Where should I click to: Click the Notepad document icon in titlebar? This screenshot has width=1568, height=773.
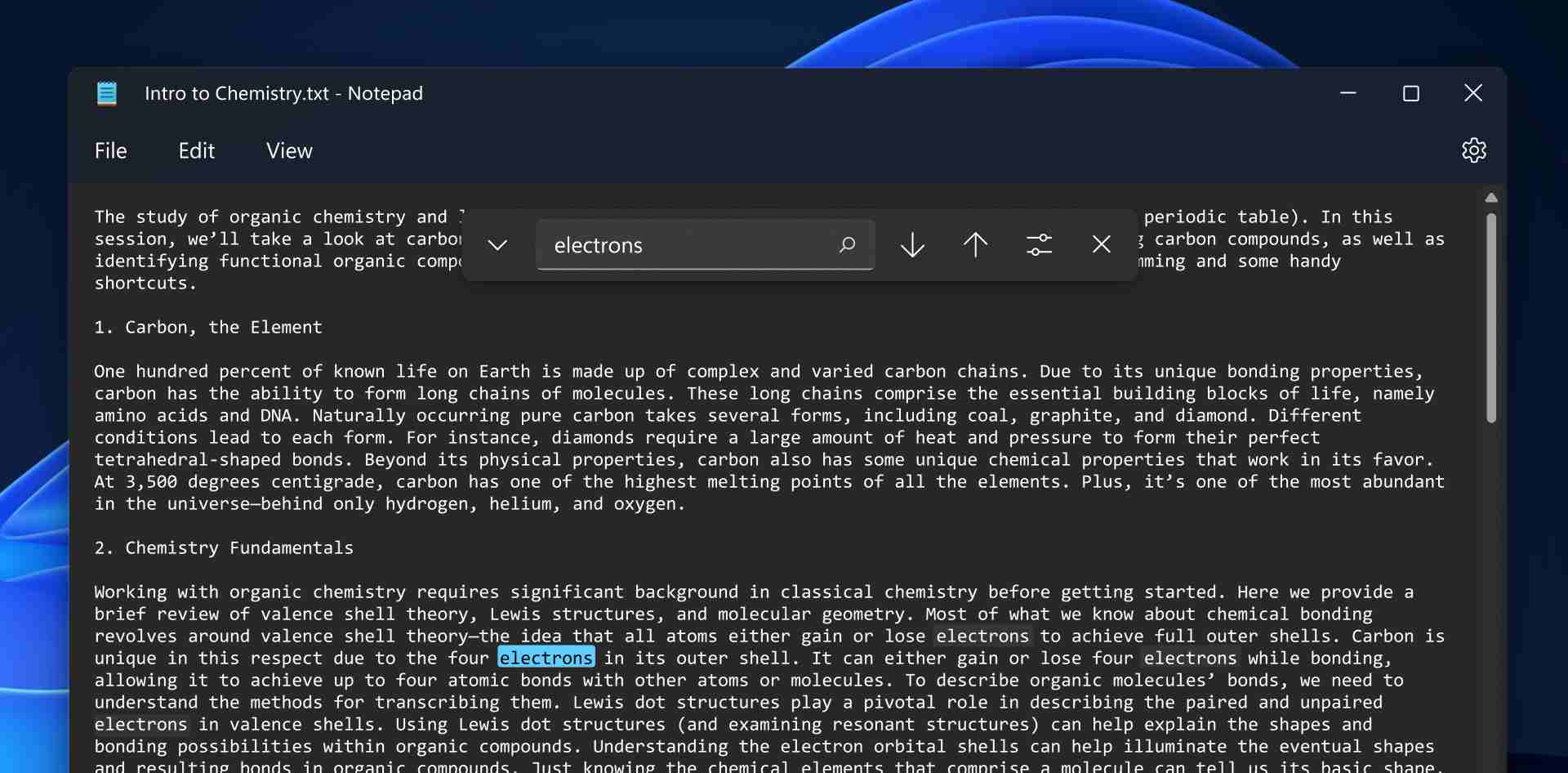[107, 92]
